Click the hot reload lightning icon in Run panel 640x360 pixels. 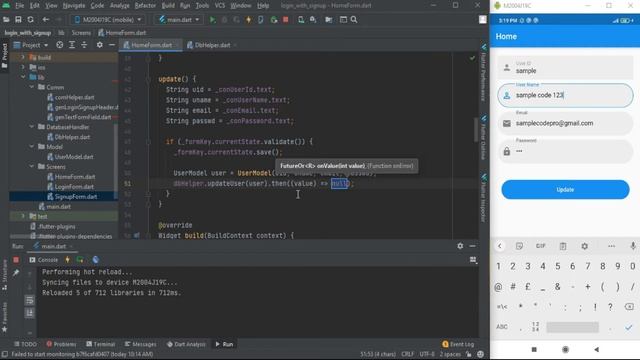pos(67,260)
